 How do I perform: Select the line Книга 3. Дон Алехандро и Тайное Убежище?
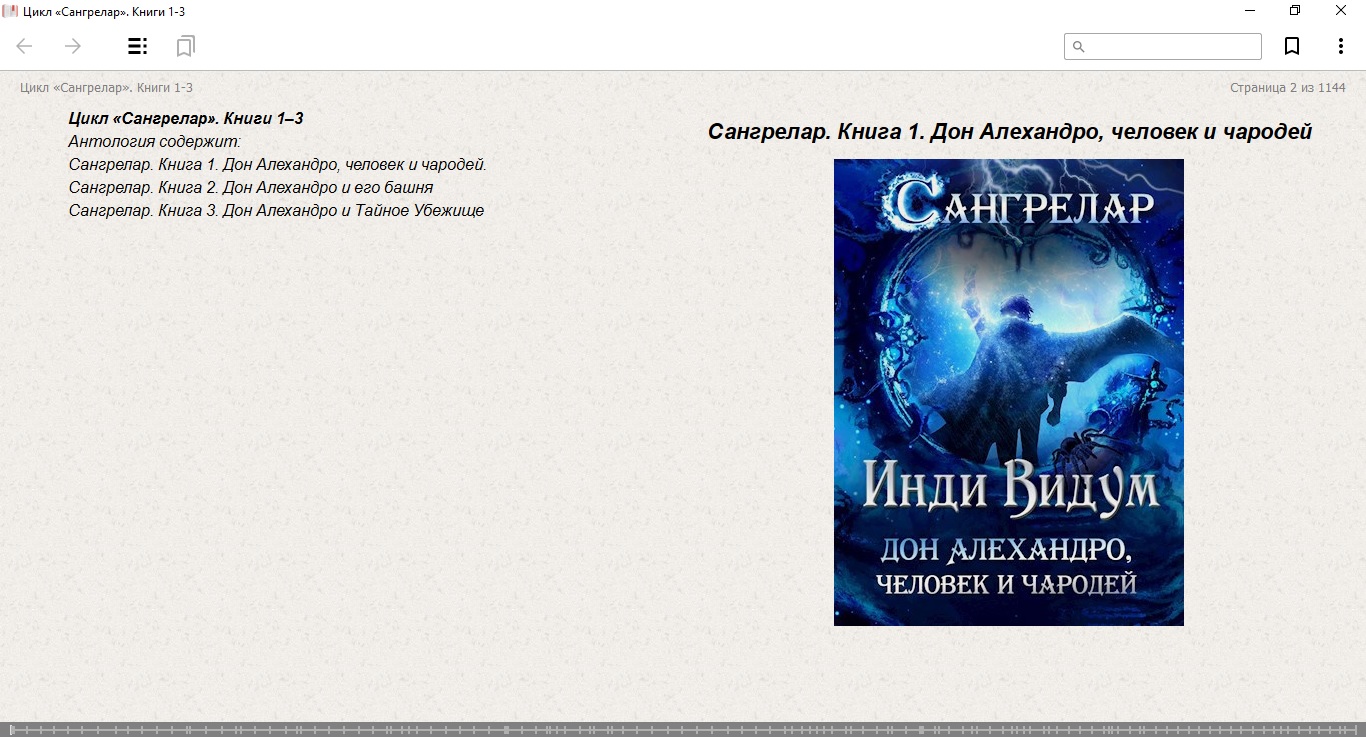tap(276, 211)
